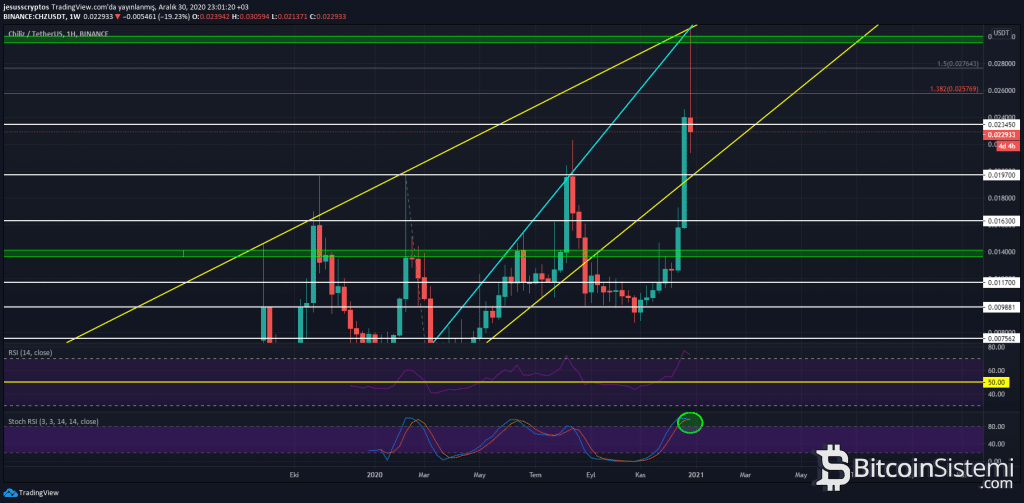The width and height of the screenshot is (1024, 503).
Task: Click the 2021 label on time axis
Action: (696, 476)
